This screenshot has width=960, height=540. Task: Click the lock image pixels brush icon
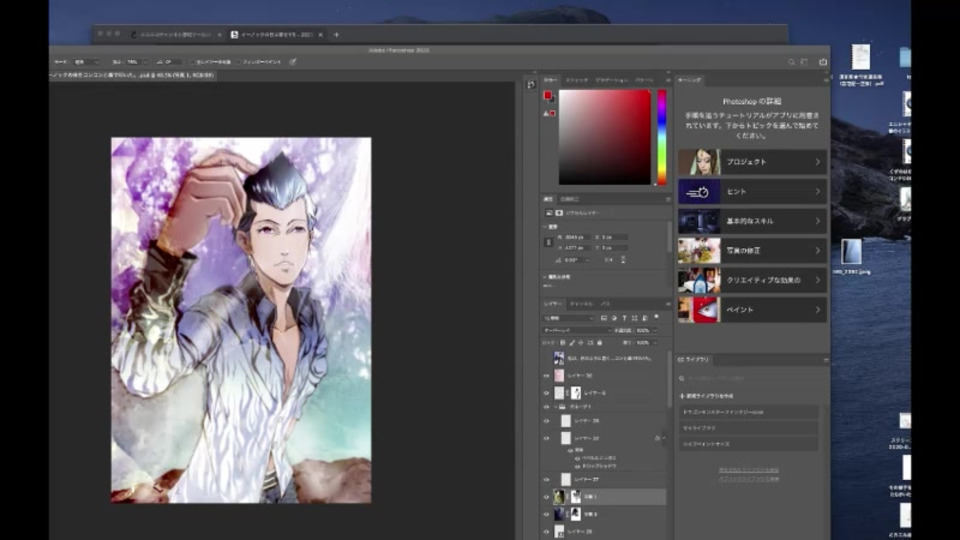tap(572, 343)
